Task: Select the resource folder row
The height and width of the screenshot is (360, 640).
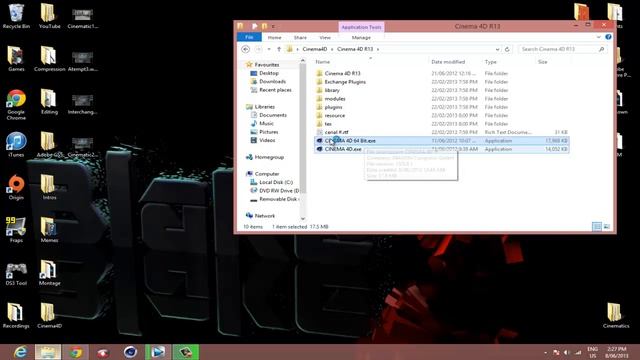Action: [442, 116]
